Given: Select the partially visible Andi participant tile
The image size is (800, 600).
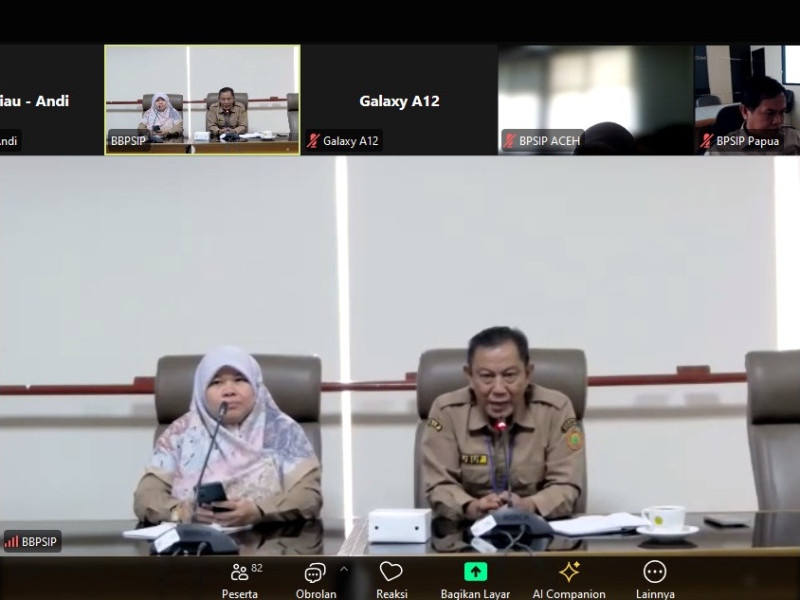Looking at the screenshot, I should (x=50, y=100).
